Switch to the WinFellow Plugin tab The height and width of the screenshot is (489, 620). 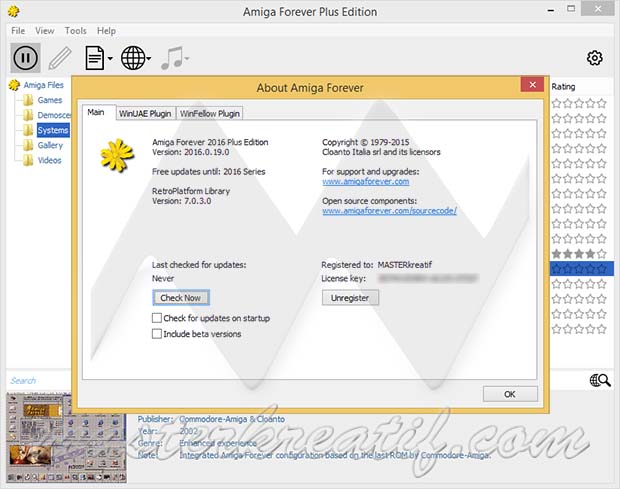[210, 113]
